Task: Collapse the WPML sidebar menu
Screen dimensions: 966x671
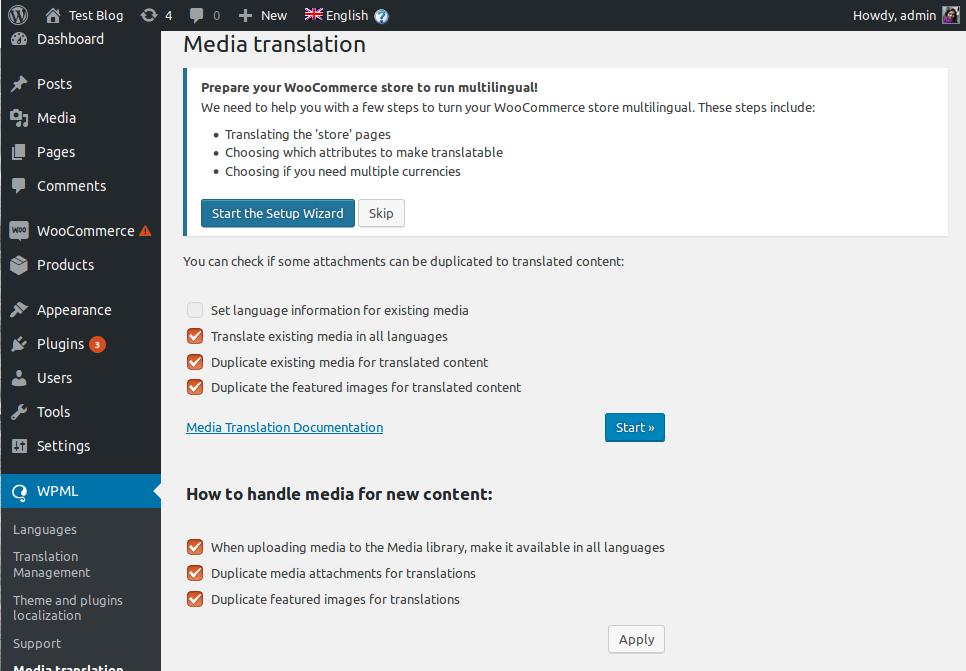Action: pyautogui.click(x=80, y=491)
